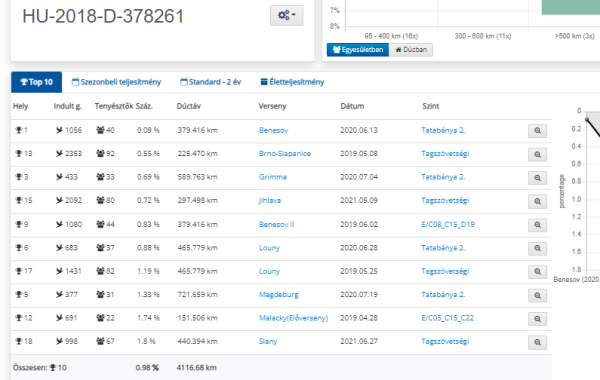600x380 pixels.
Task: Click the green bar in top chart
Action: [571, 7]
